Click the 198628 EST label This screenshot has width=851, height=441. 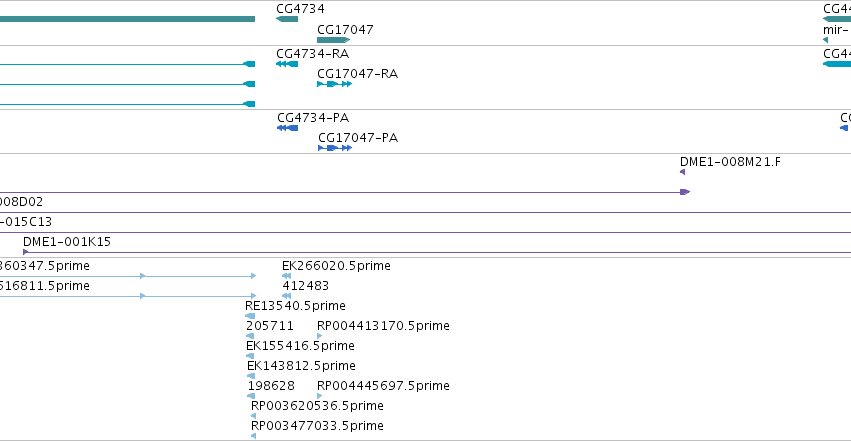pos(271,386)
